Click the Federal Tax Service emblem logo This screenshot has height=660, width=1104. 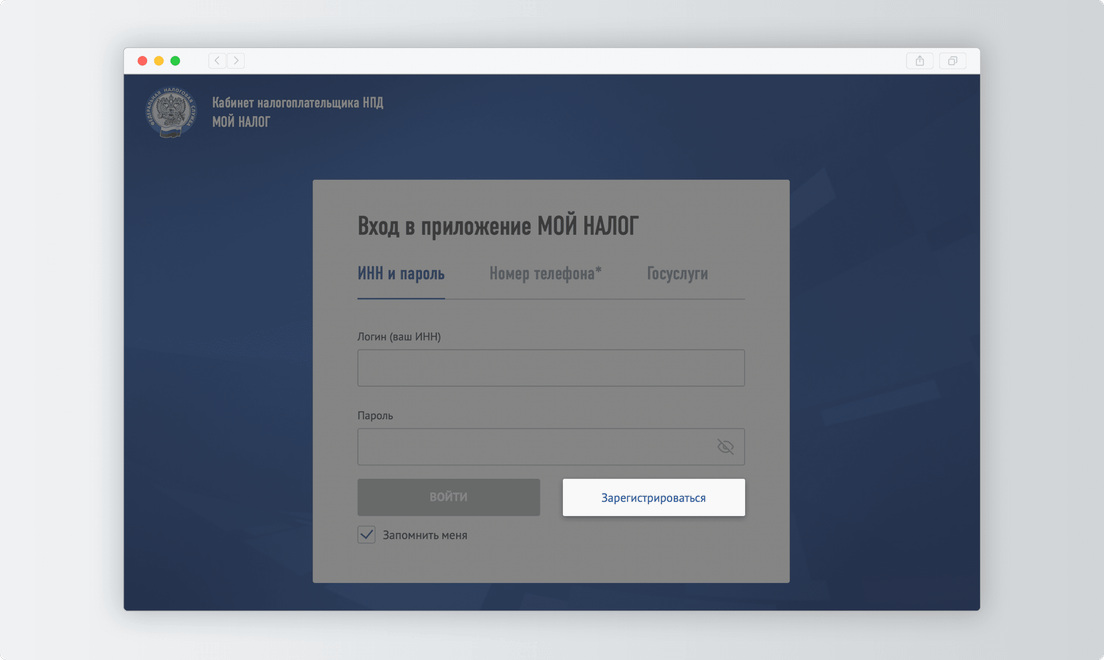tap(170, 112)
